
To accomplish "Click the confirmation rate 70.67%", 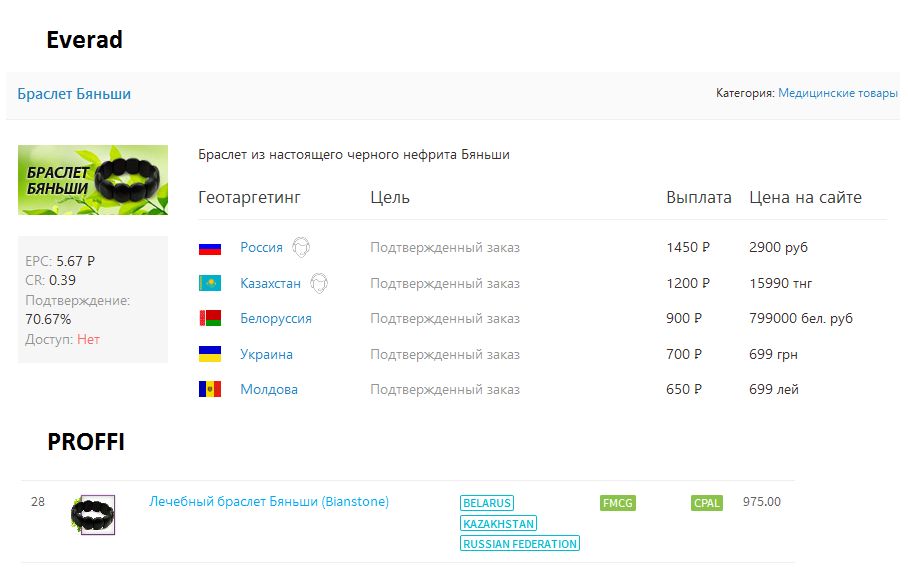I will (48, 319).
